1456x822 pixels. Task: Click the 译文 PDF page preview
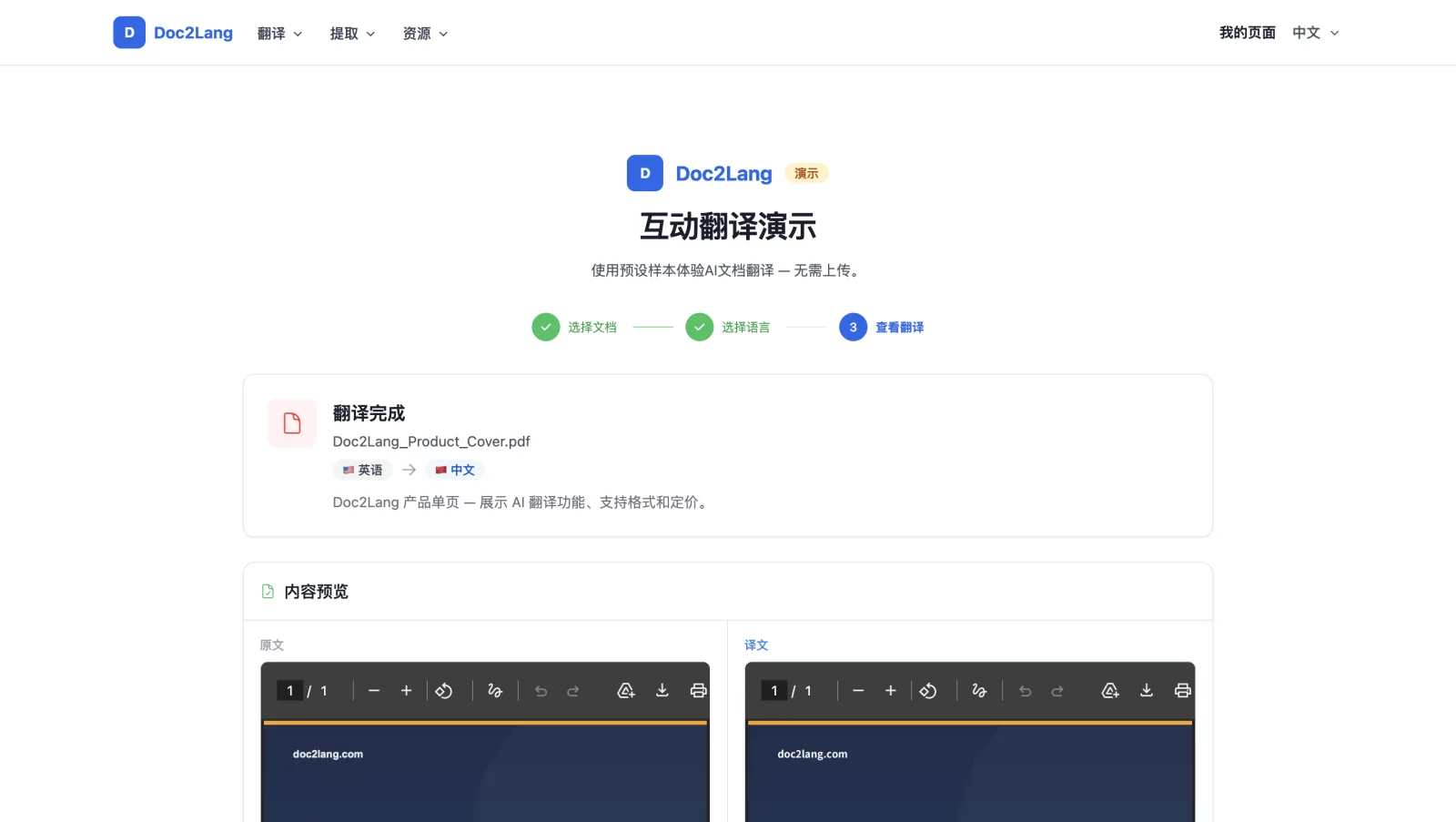(x=970, y=772)
